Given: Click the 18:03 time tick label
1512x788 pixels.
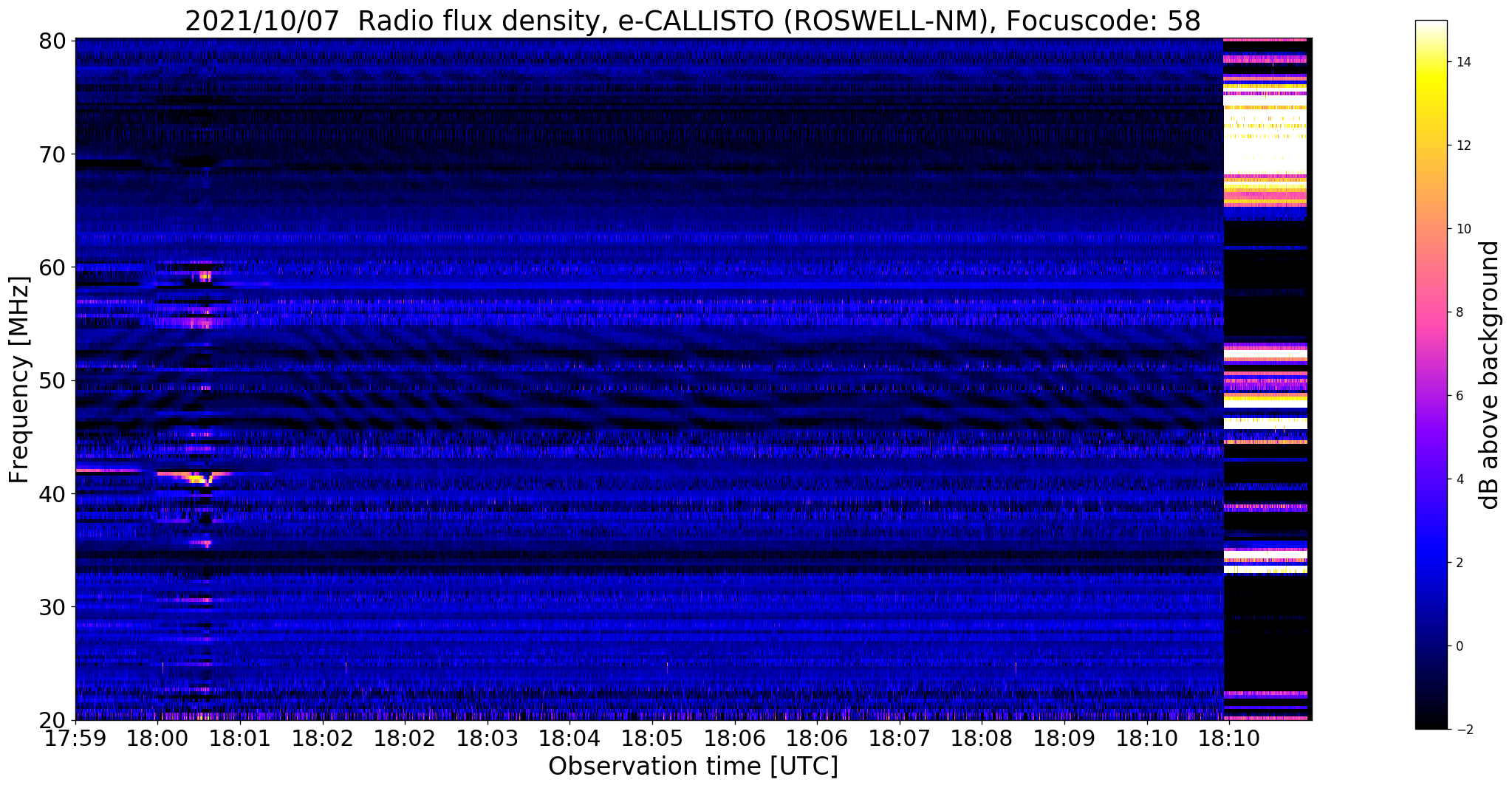Looking at the screenshot, I should (x=487, y=739).
